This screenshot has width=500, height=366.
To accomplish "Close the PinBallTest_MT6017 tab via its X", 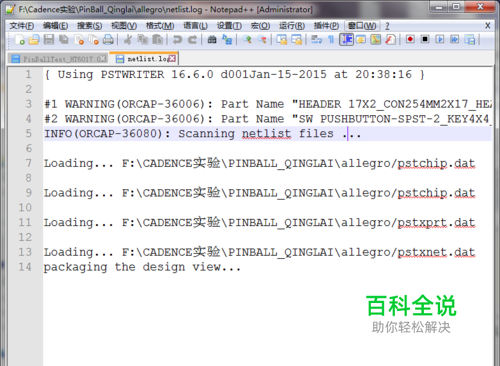I will coord(103,59).
